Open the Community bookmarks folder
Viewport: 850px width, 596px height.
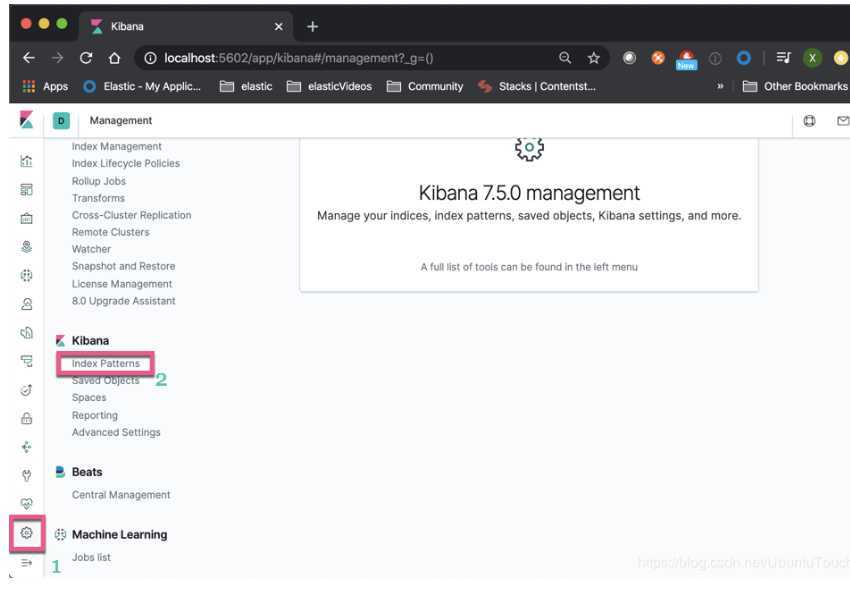pos(425,86)
